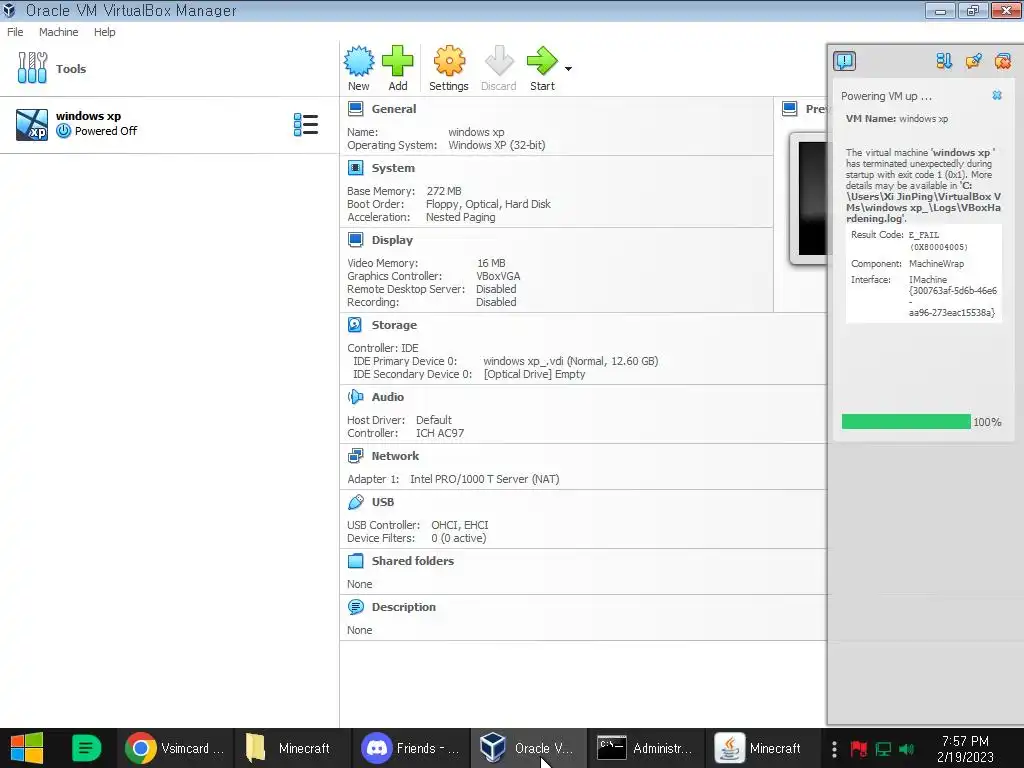The height and width of the screenshot is (768, 1024).
Task: Click the Display section icon
Action: [x=355, y=240]
